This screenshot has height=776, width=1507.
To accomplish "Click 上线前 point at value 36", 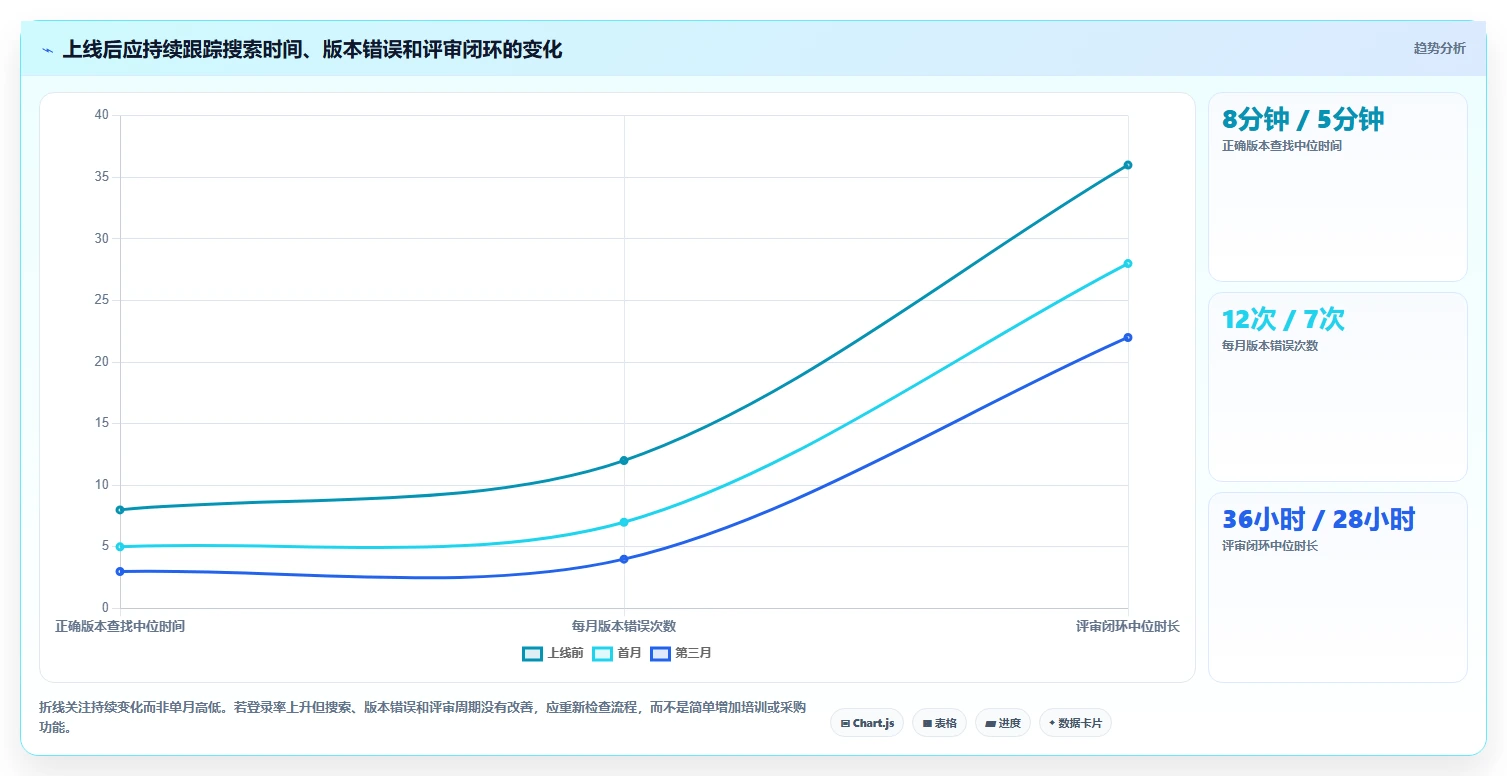I will click(x=1128, y=165).
